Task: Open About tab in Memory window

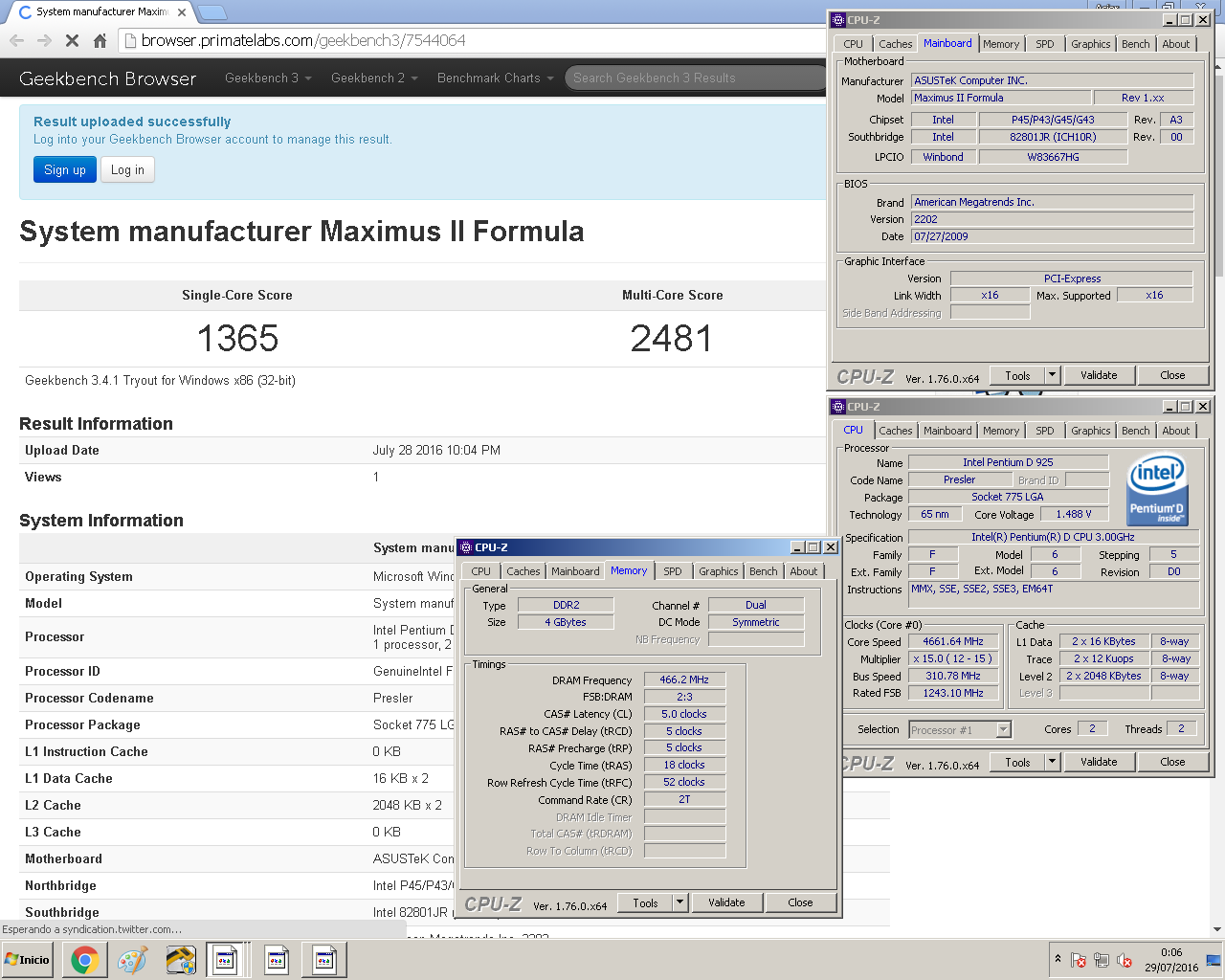Action: click(x=804, y=571)
